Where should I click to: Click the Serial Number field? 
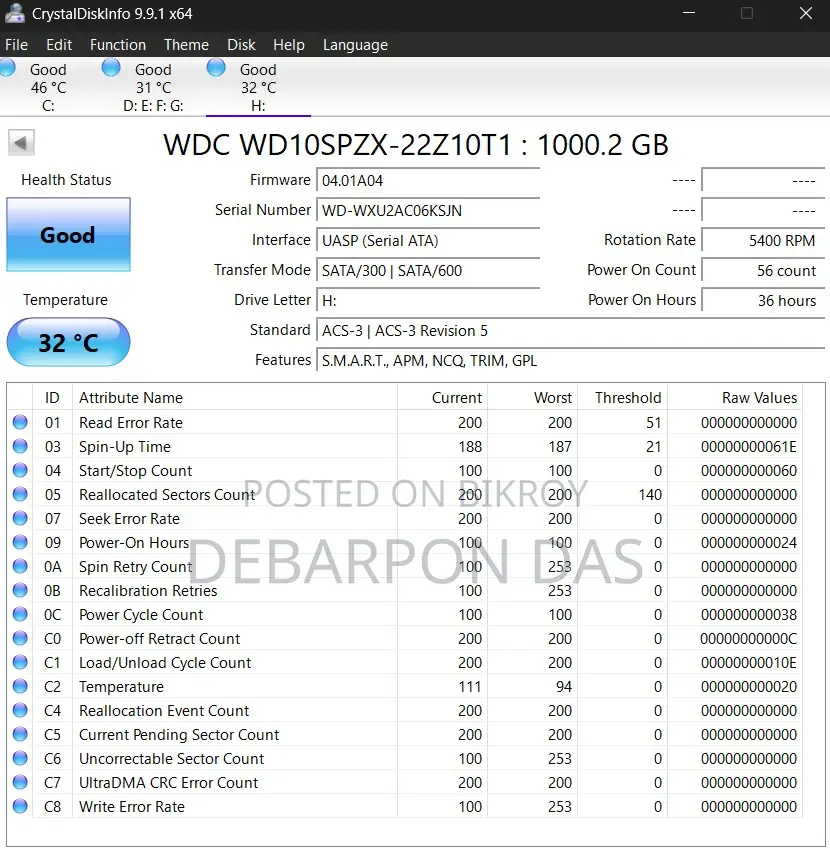point(428,210)
